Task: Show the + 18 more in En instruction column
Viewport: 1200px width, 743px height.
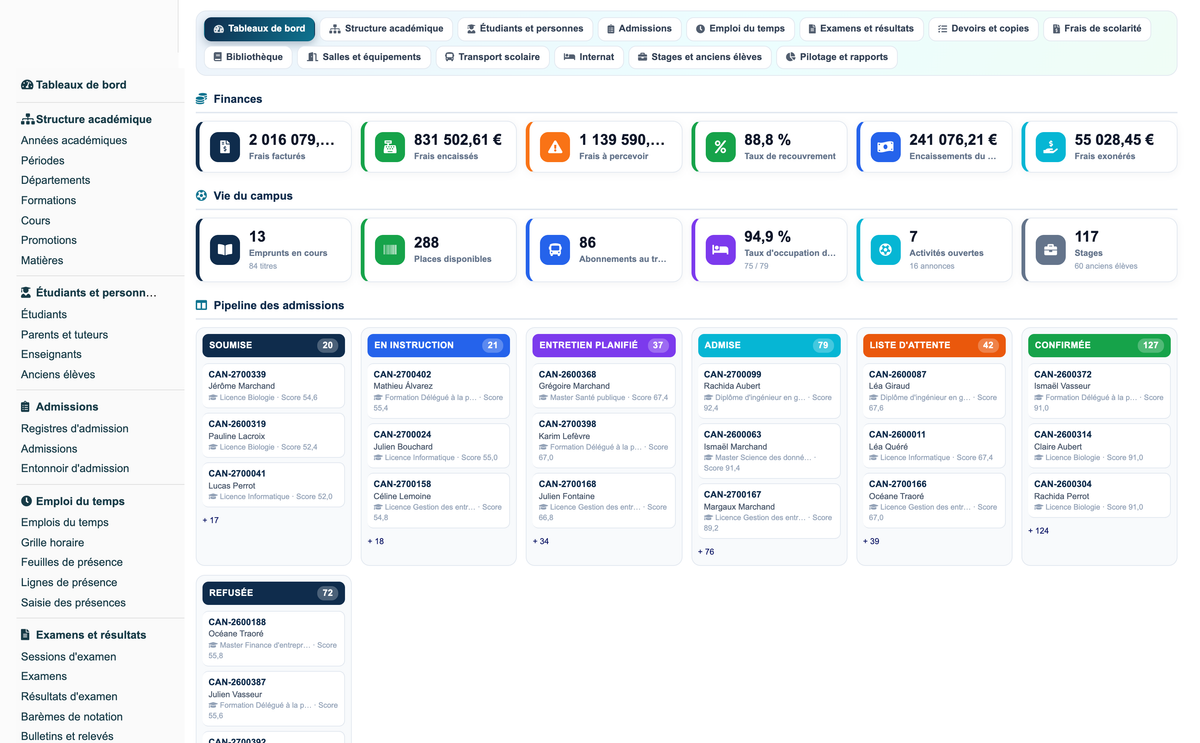Action: 376,541
